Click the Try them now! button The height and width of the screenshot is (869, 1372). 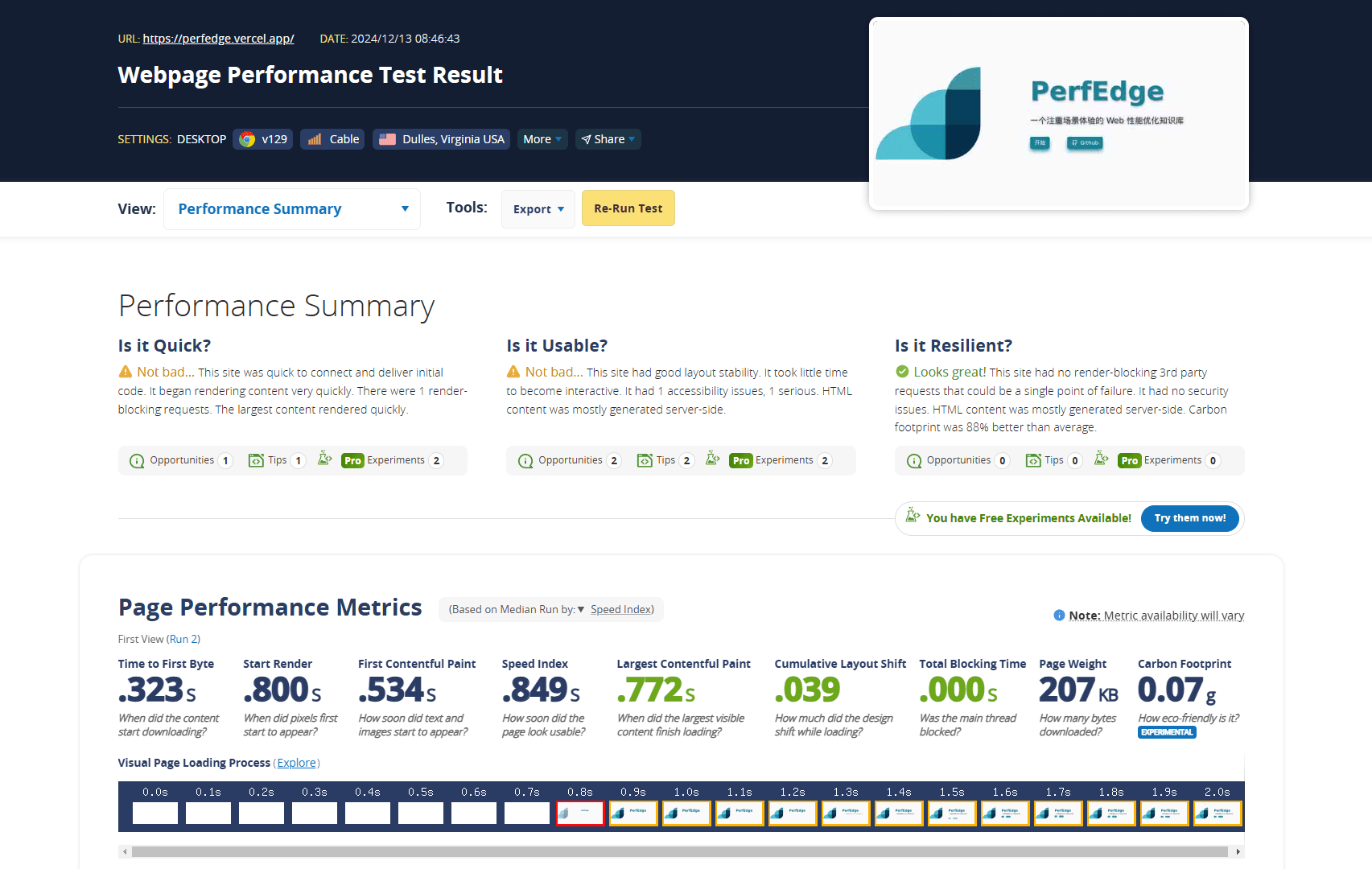[1189, 518]
